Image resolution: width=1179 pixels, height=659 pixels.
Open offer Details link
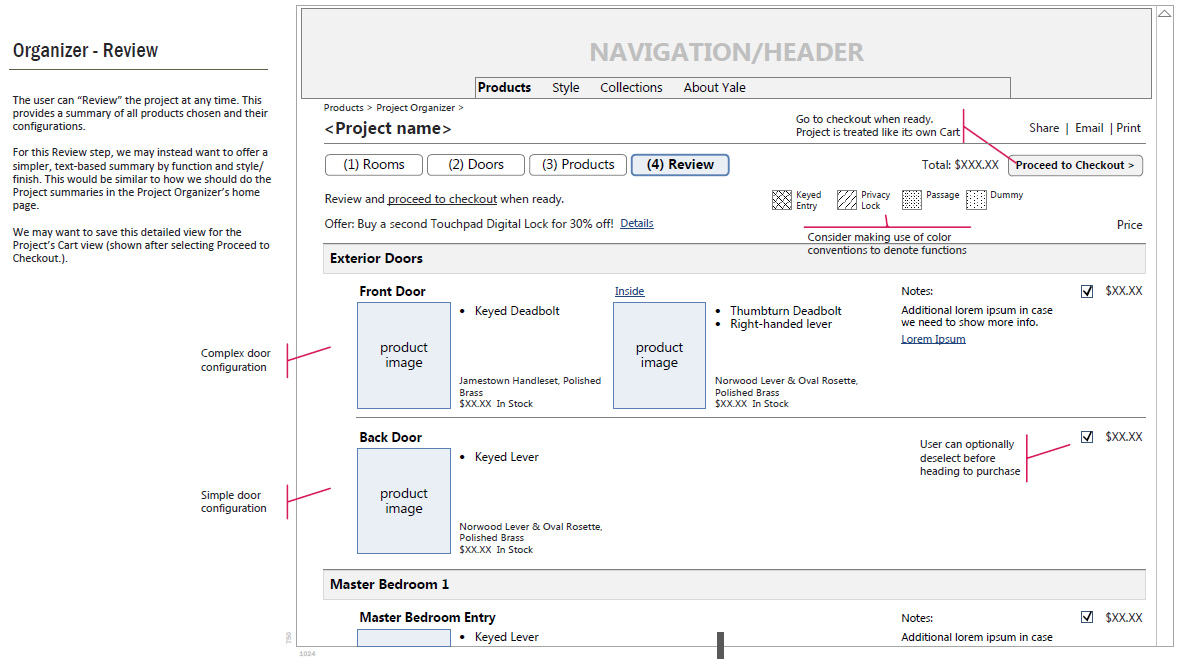pyautogui.click(x=636, y=224)
